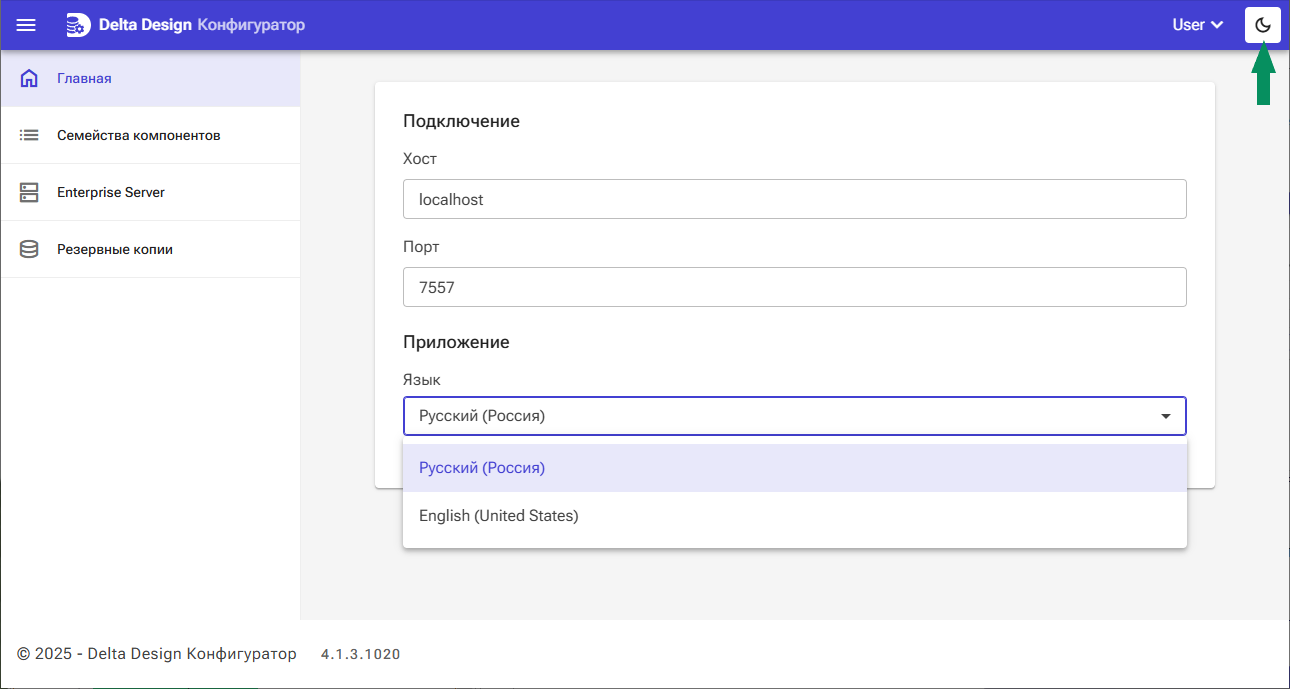Navigate to the Enterprise Server label
Screen dimensions: 1290x689
click(x=111, y=192)
